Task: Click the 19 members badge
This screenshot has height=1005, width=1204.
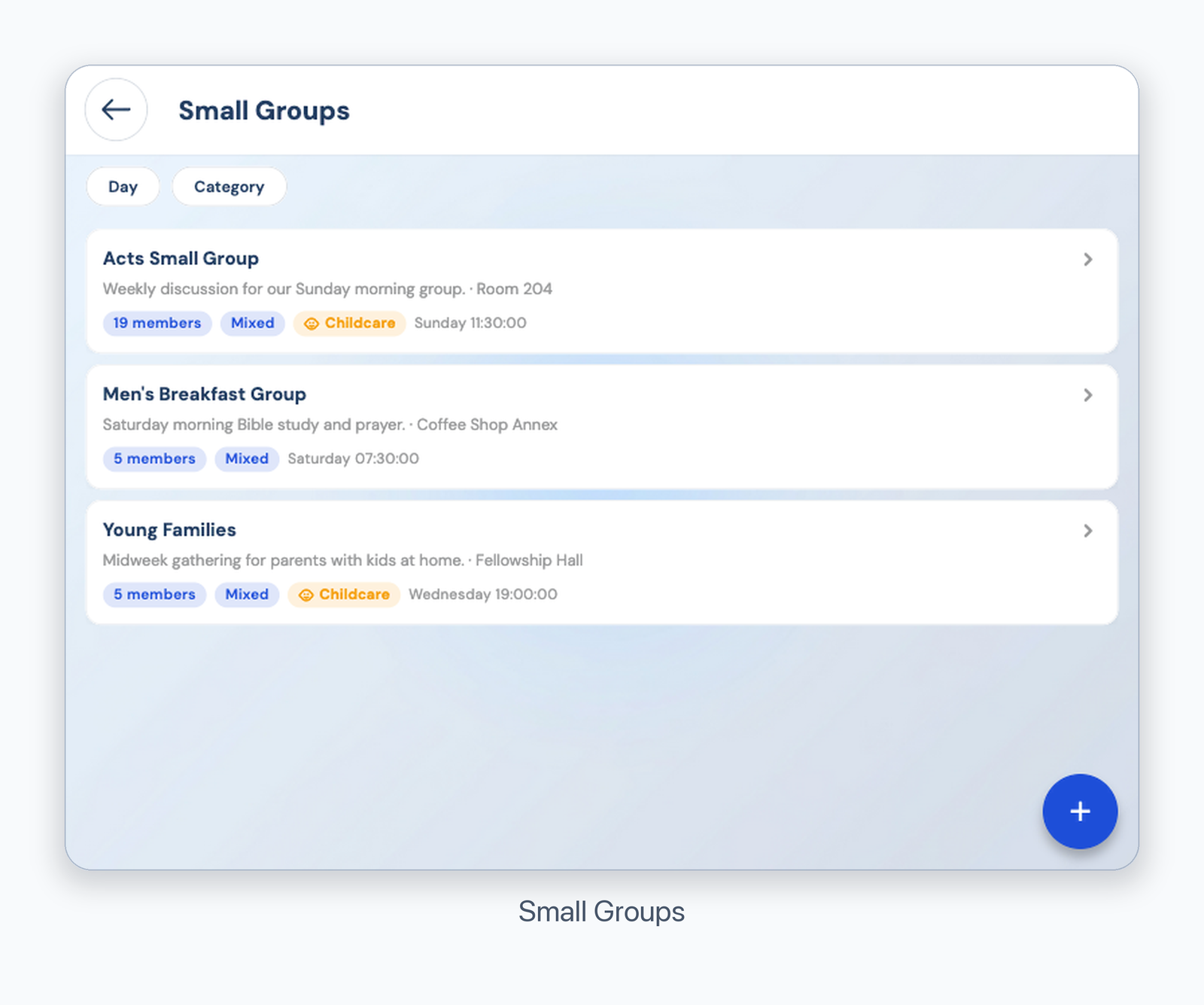Action: tap(157, 323)
